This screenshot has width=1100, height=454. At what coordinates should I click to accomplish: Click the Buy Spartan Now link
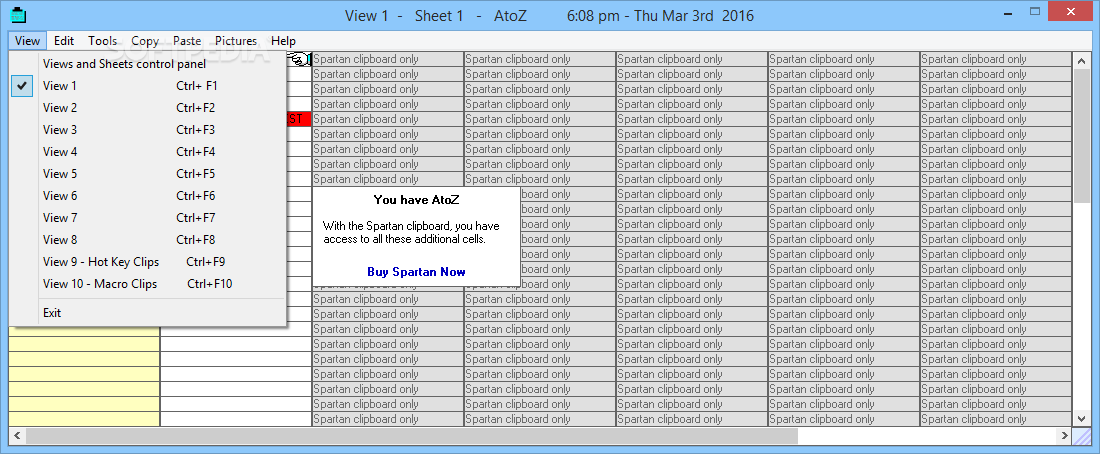point(416,272)
